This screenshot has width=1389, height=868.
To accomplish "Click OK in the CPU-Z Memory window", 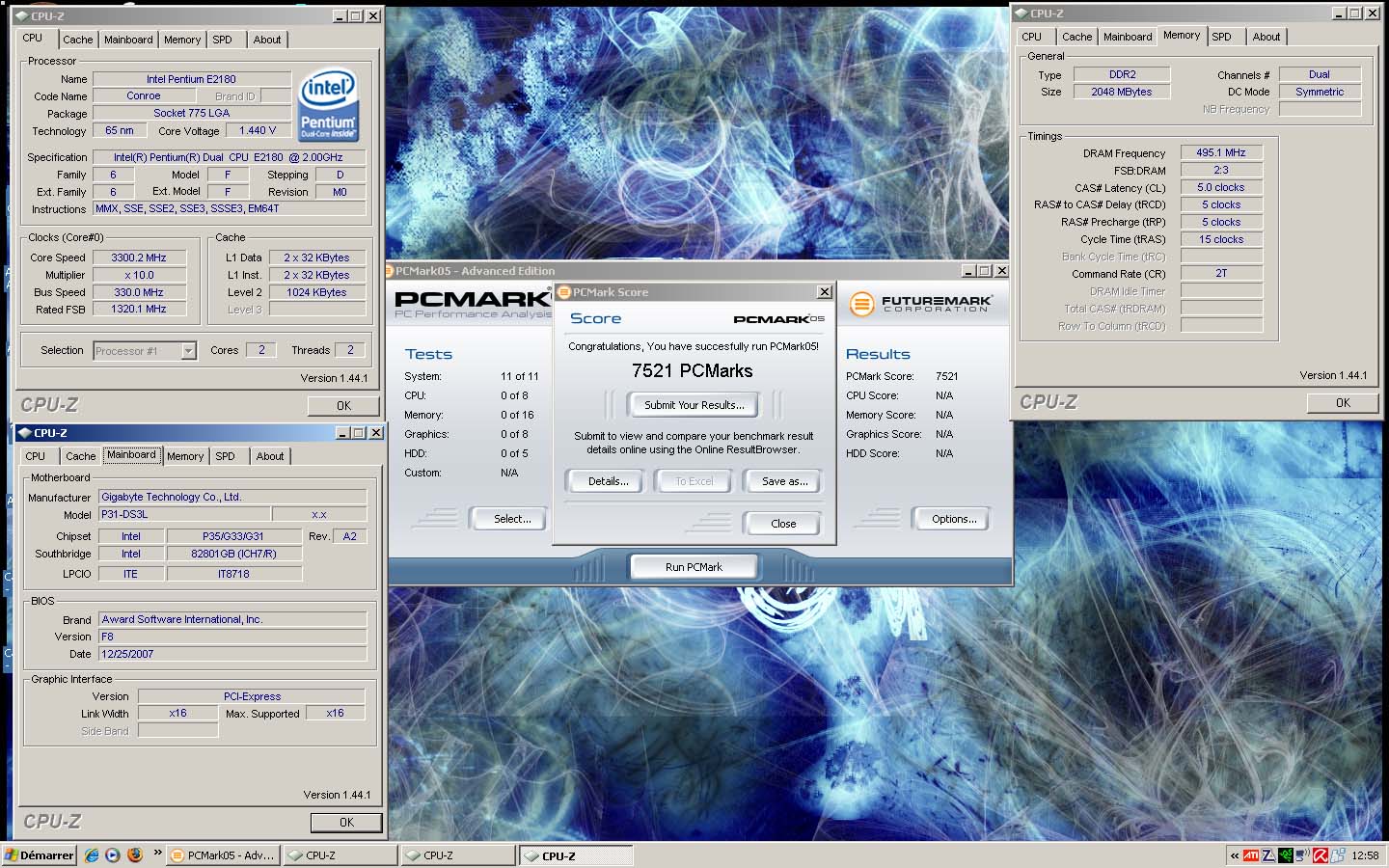I will 1343,403.
